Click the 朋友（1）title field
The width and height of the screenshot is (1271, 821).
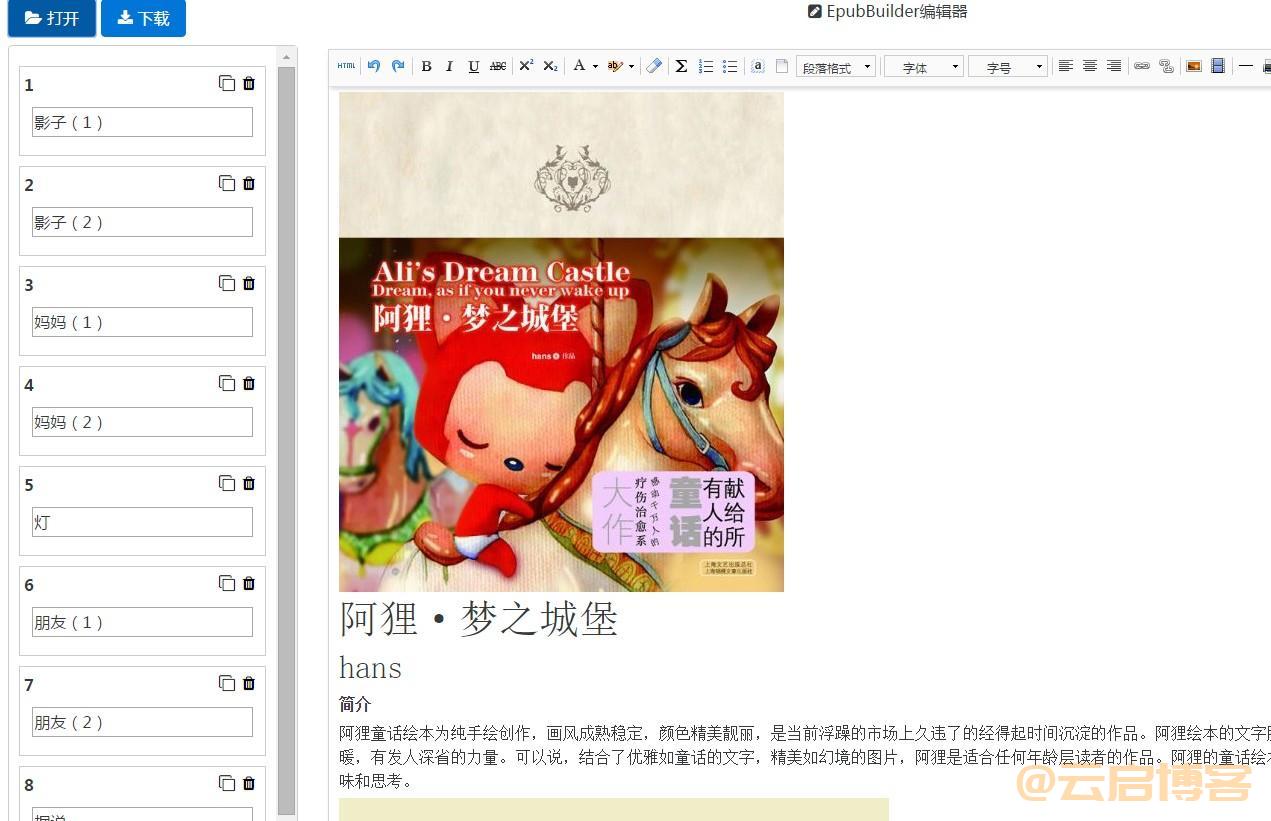[142, 622]
